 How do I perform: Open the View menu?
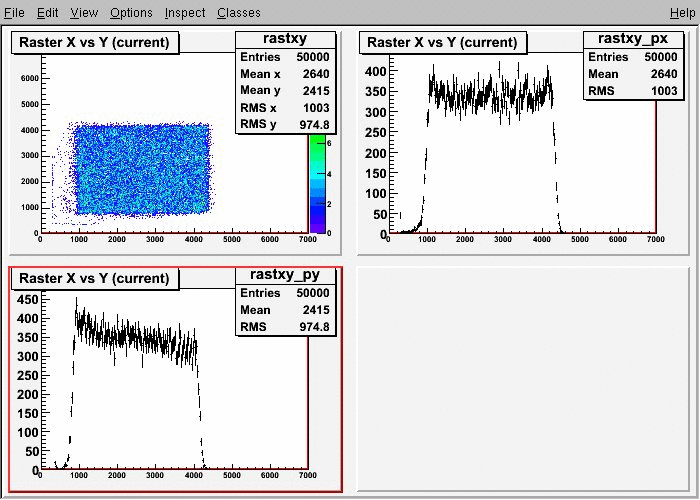click(x=84, y=12)
